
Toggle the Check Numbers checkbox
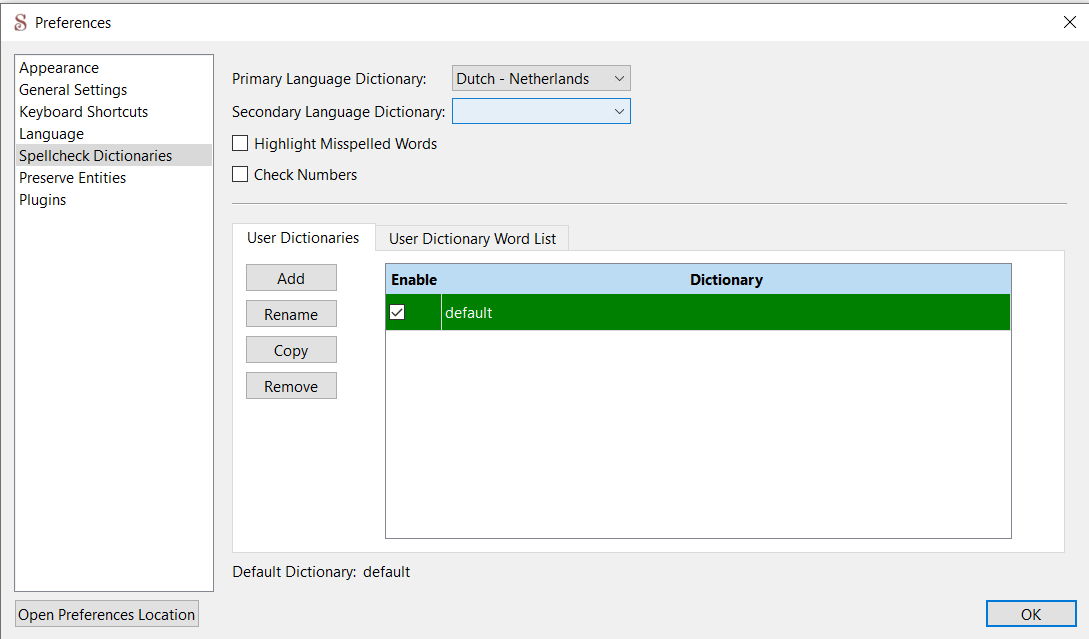click(240, 175)
